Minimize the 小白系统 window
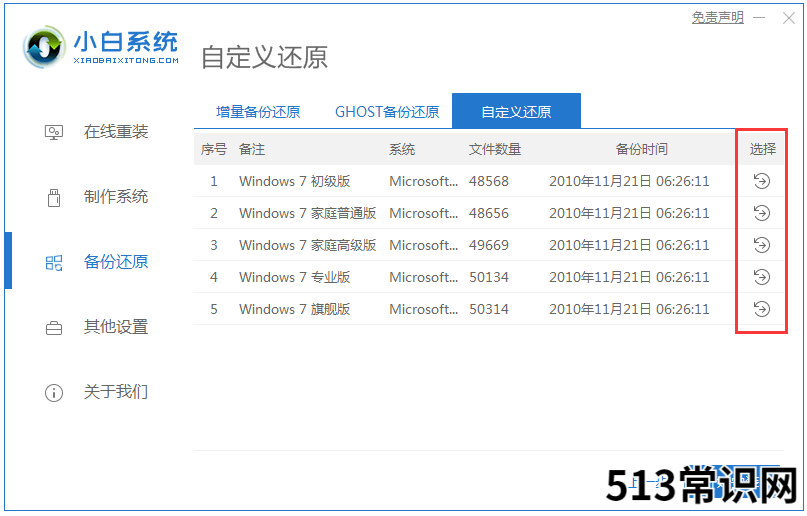Viewport: 807px width, 516px height. tap(759, 18)
